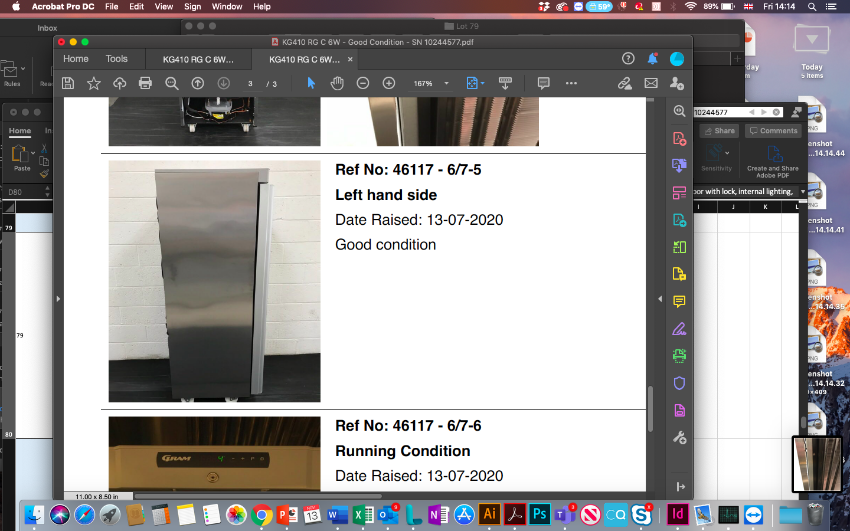Collapse the right tools pane arrow

pyautogui.click(x=679, y=486)
